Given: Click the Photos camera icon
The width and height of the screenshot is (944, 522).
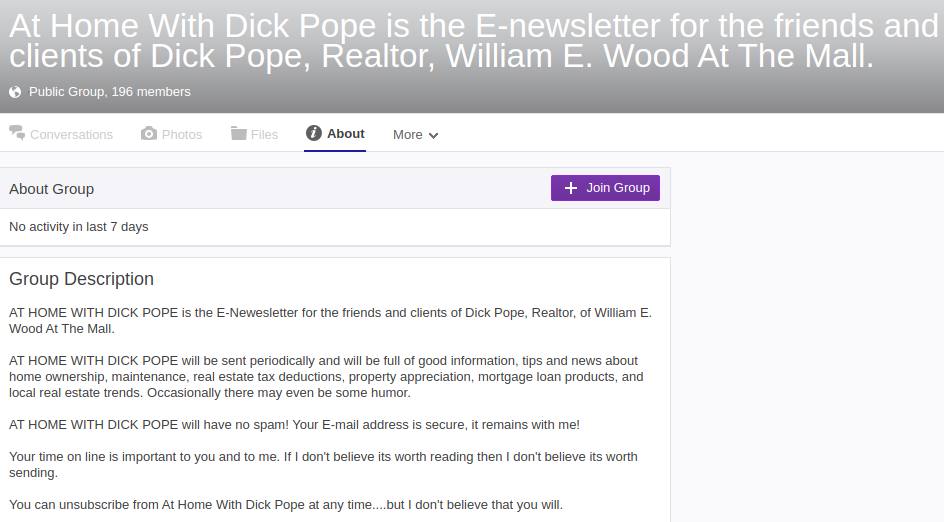Looking at the screenshot, I should click(149, 133).
